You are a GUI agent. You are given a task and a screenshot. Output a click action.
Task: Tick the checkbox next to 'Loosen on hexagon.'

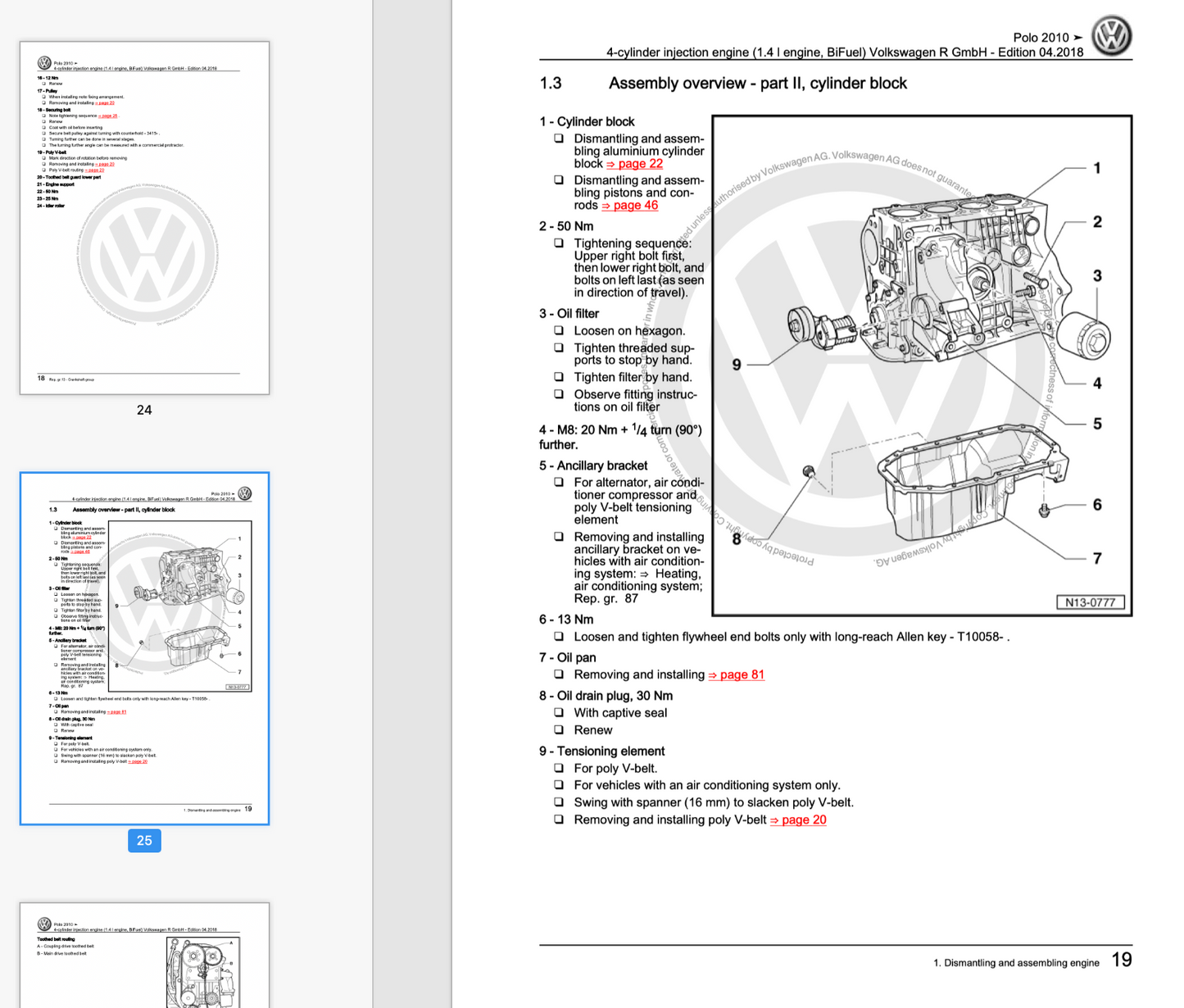pyautogui.click(x=559, y=331)
